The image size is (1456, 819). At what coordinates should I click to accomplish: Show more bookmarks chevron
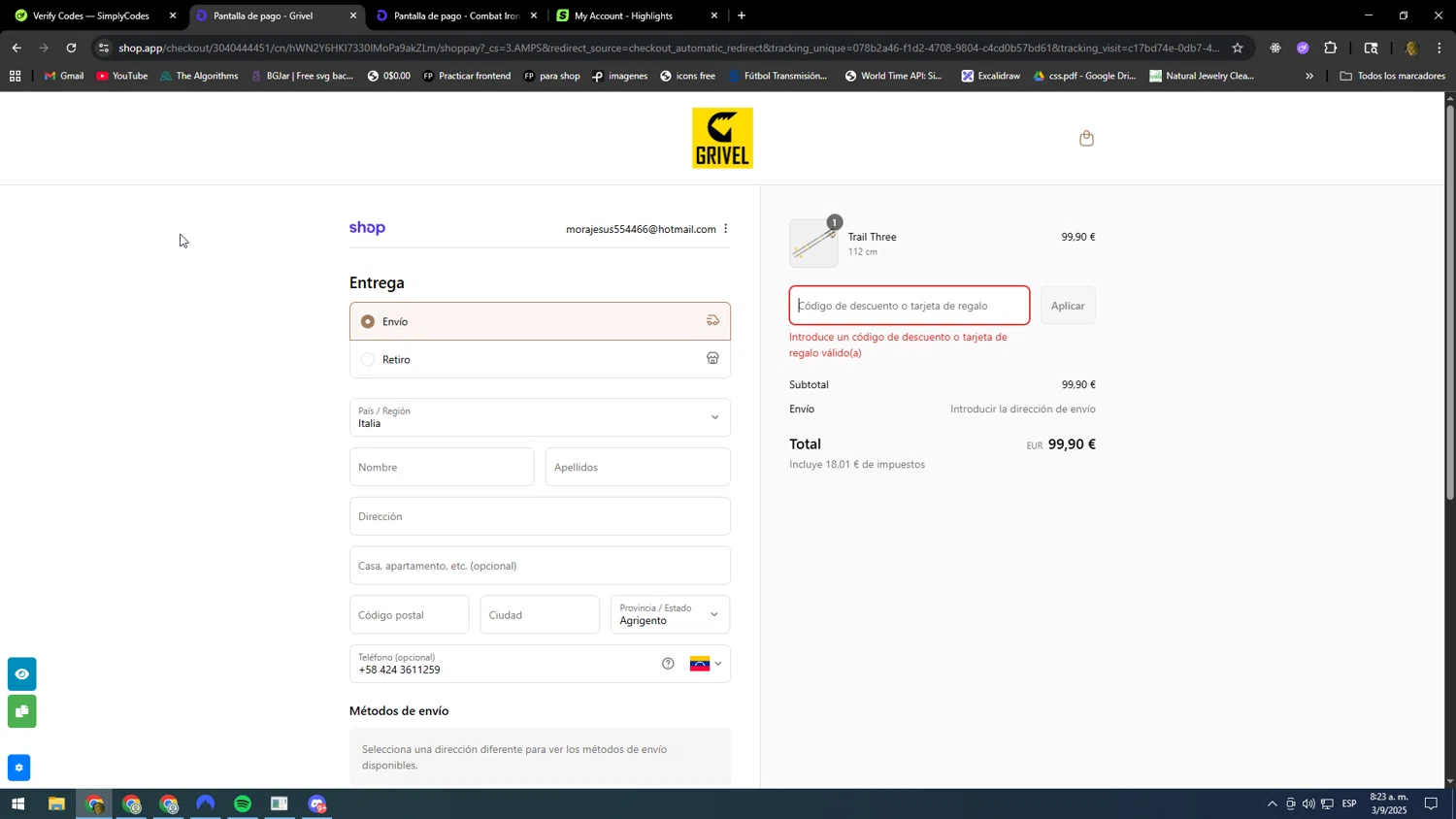(1308, 76)
